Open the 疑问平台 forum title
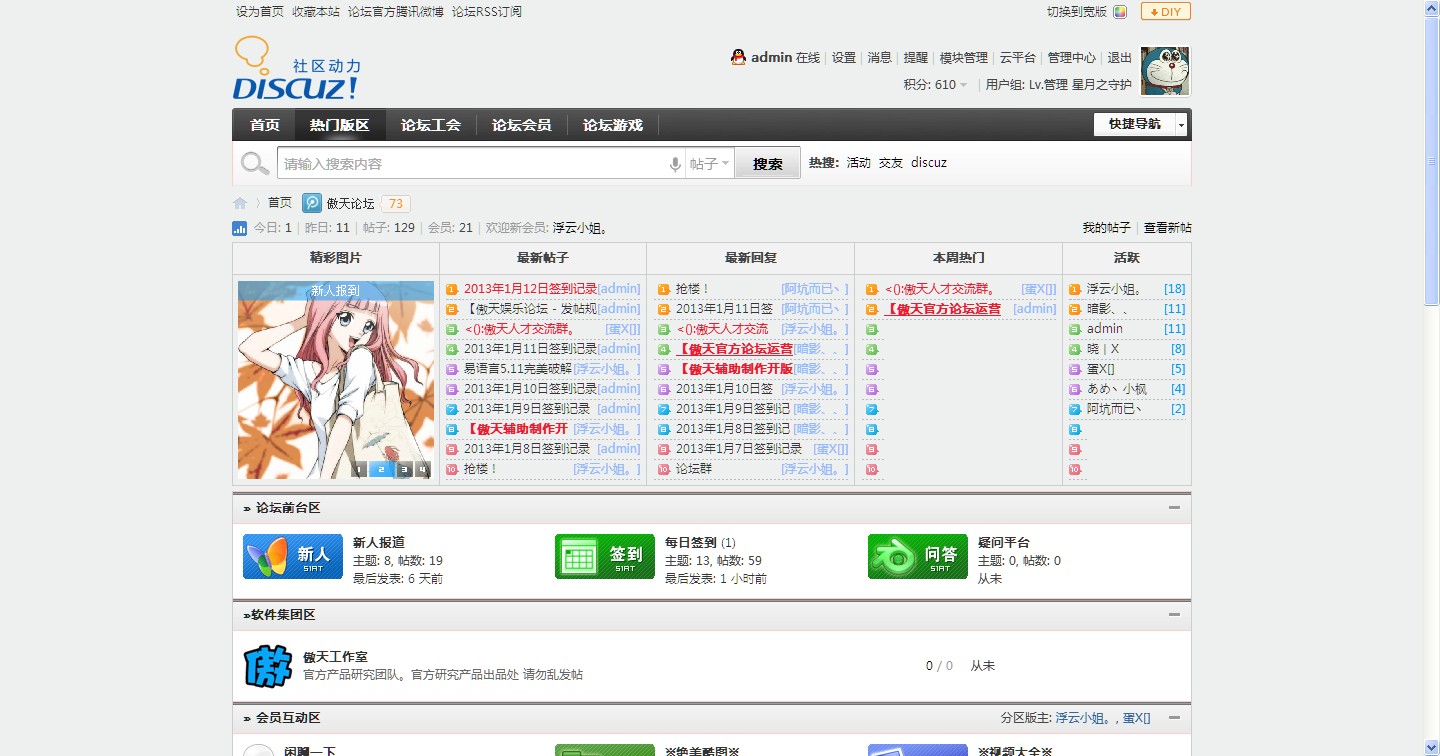The width and height of the screenshot is (1440, 756). [1004, 542]
